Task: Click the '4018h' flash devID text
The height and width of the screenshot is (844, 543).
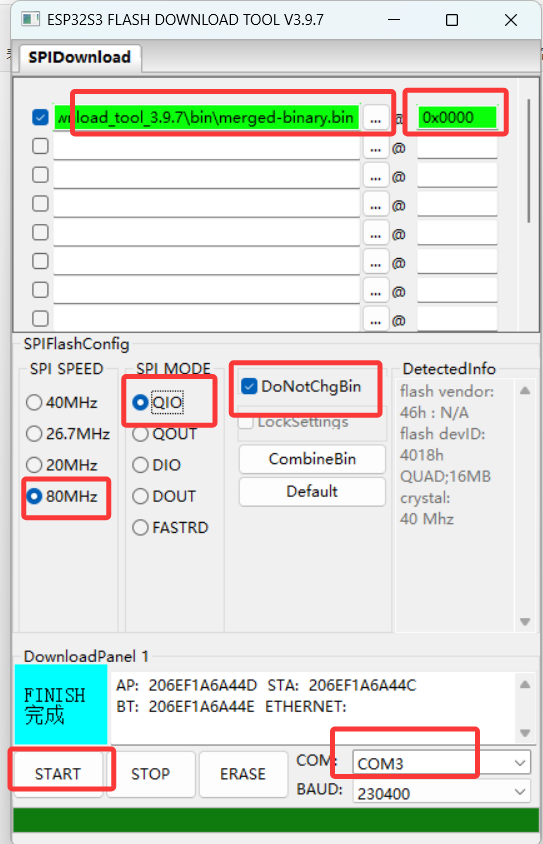Action: pos(421,455)
